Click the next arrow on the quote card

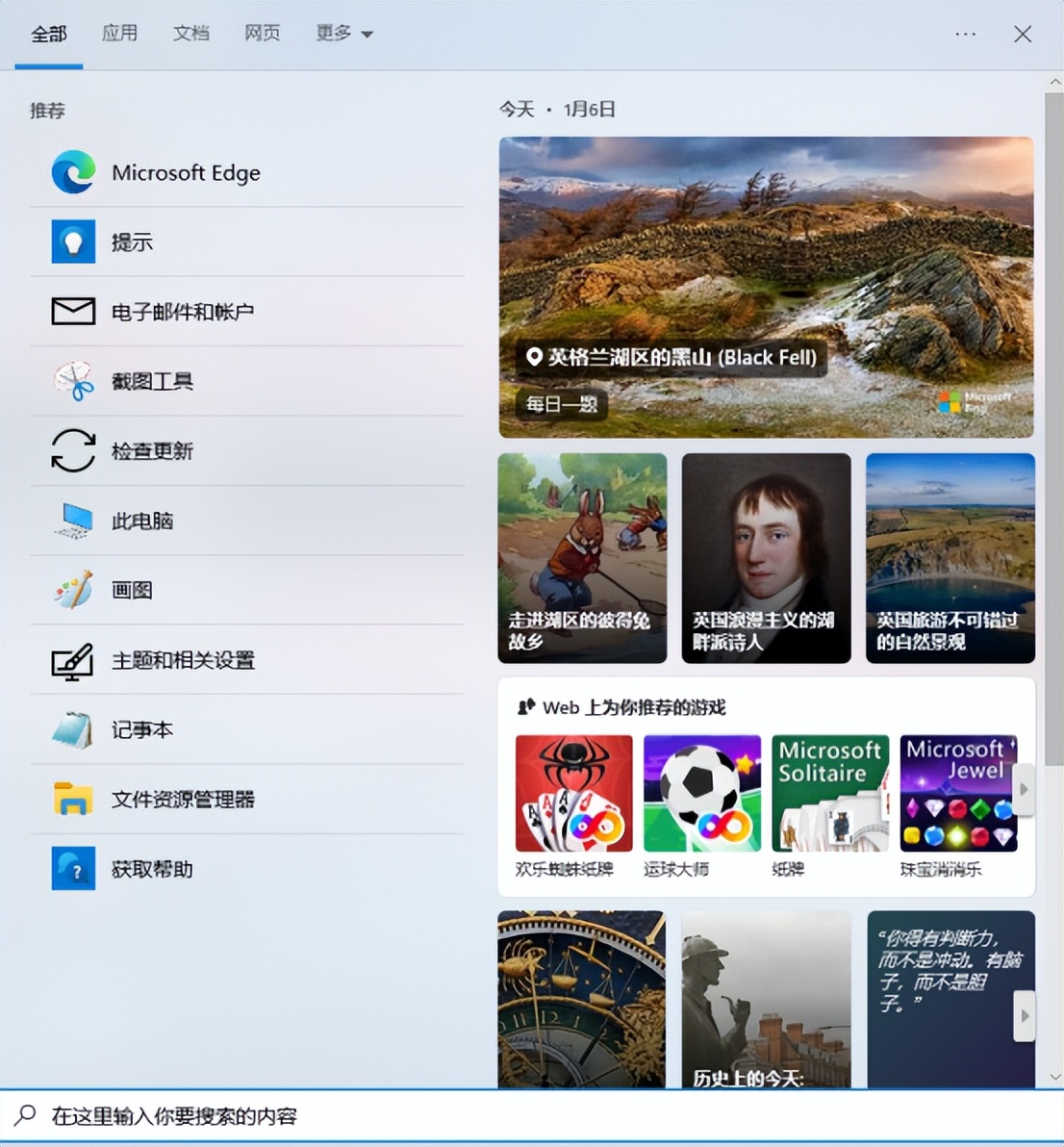point(1024,1014)
